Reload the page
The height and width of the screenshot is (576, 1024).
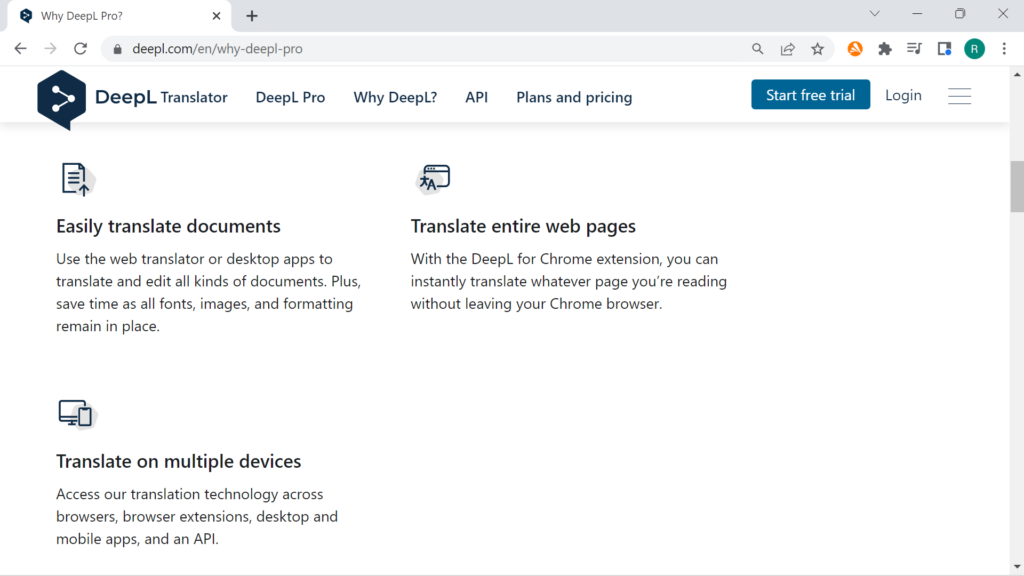click(80, 49)
